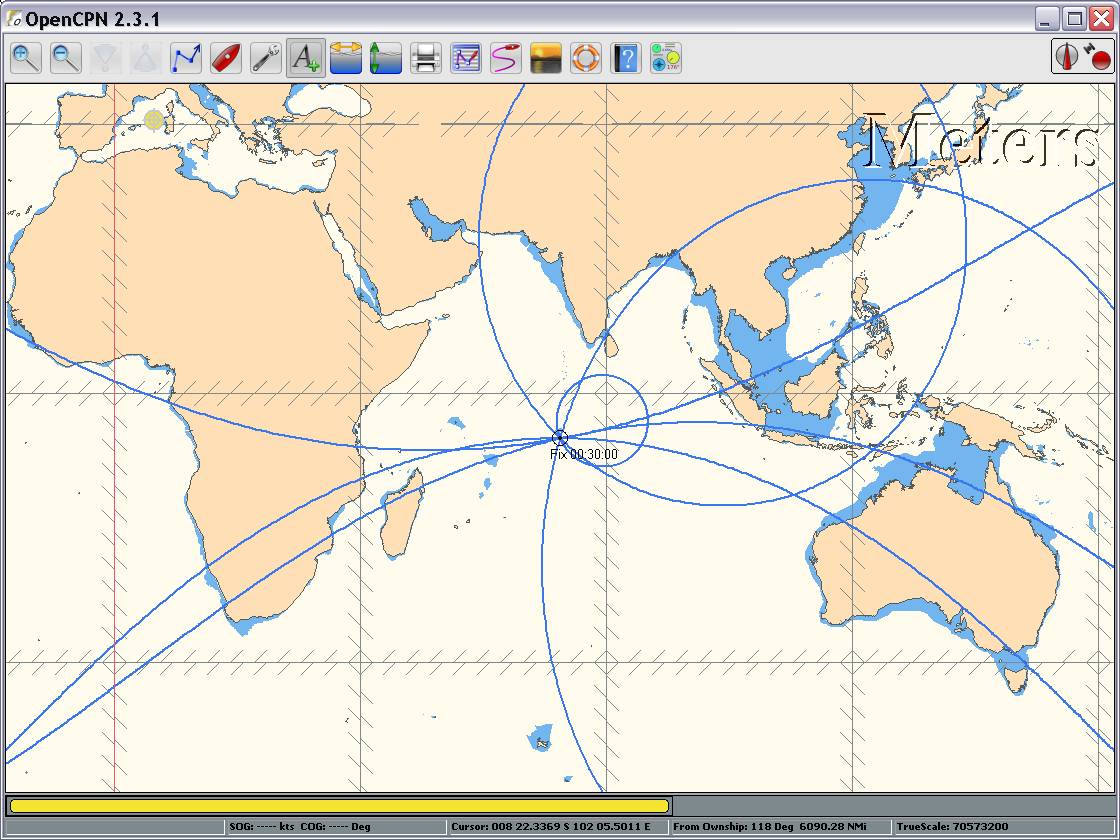Toggle the chart text display A+ button
Image resolution: width=1120 pixels, height=840 pixels.
tap(305, 58)
